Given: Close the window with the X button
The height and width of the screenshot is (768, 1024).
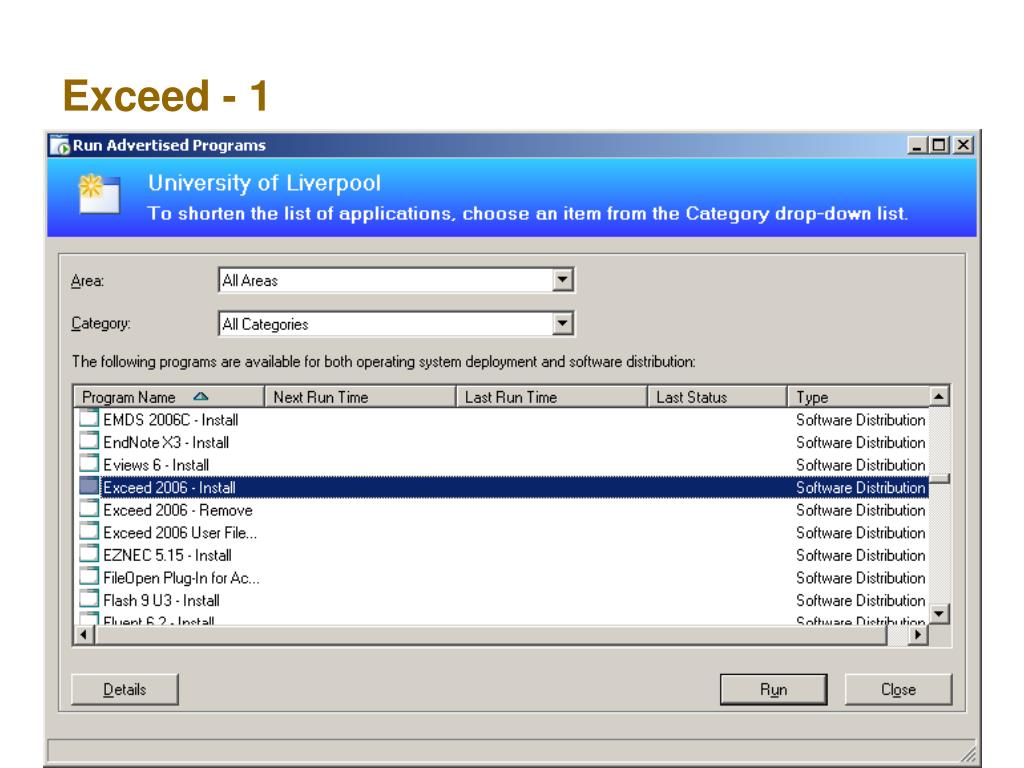Looking at the screenshot, I should coord(963,145).
